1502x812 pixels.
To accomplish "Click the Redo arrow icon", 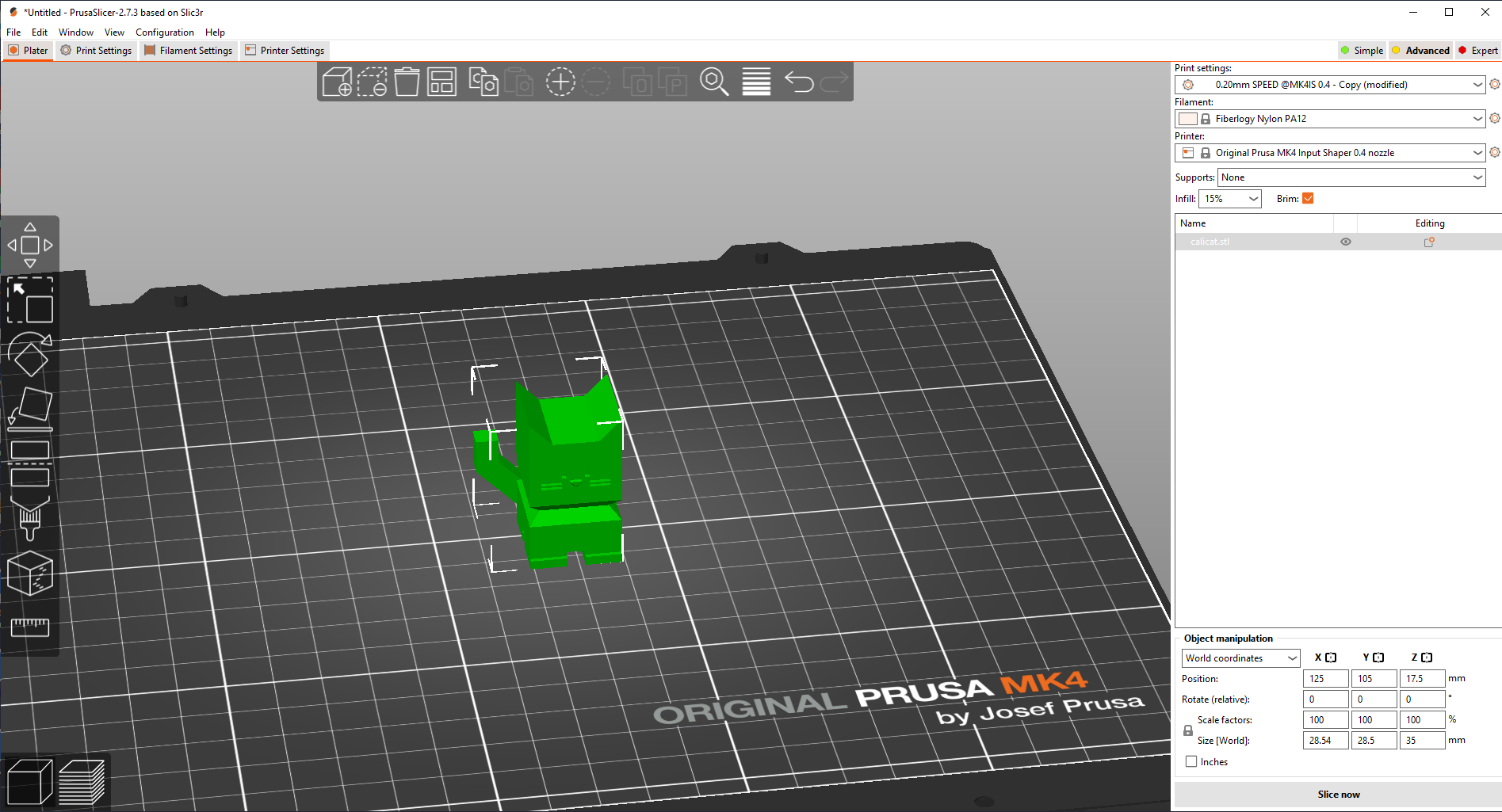I will coord(834,82).
